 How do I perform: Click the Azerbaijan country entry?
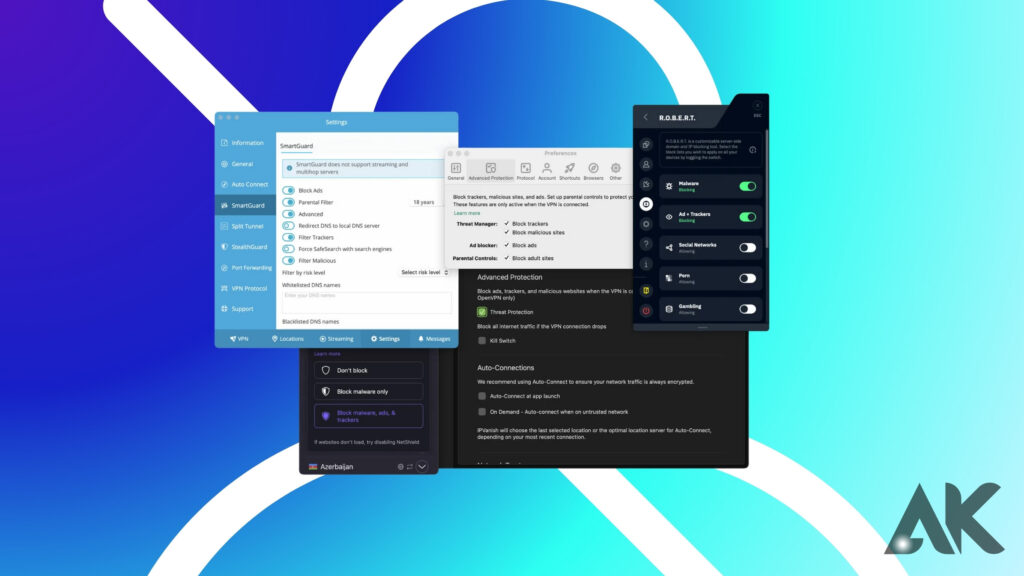coord(331,467)
